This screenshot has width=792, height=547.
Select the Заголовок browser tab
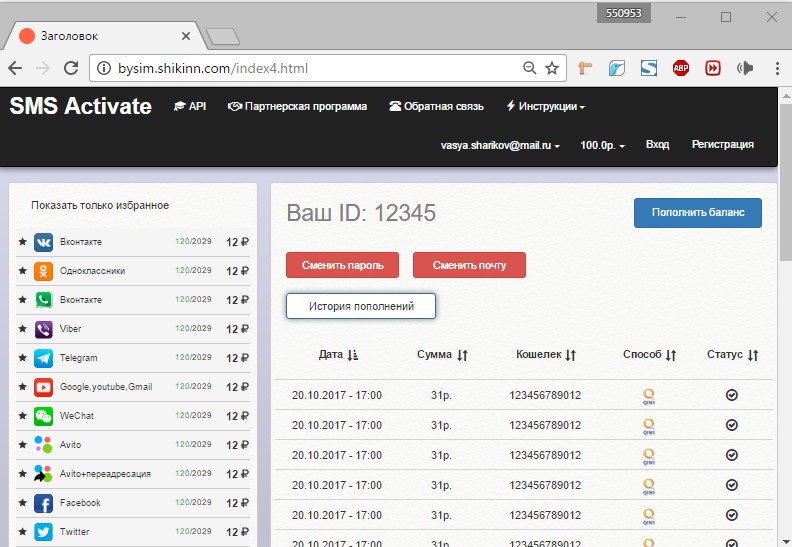(x=105, y=36)
